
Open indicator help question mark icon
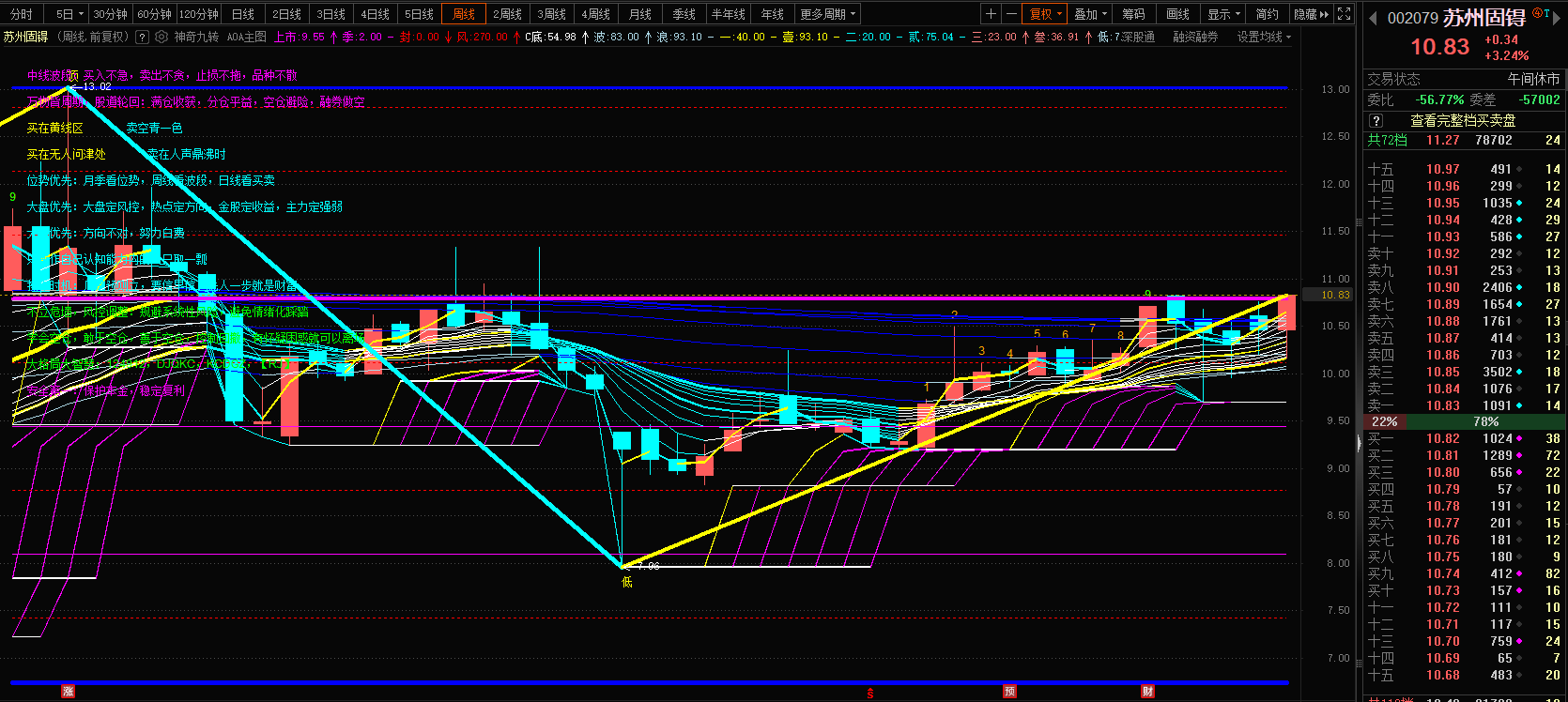coord(142,38)
